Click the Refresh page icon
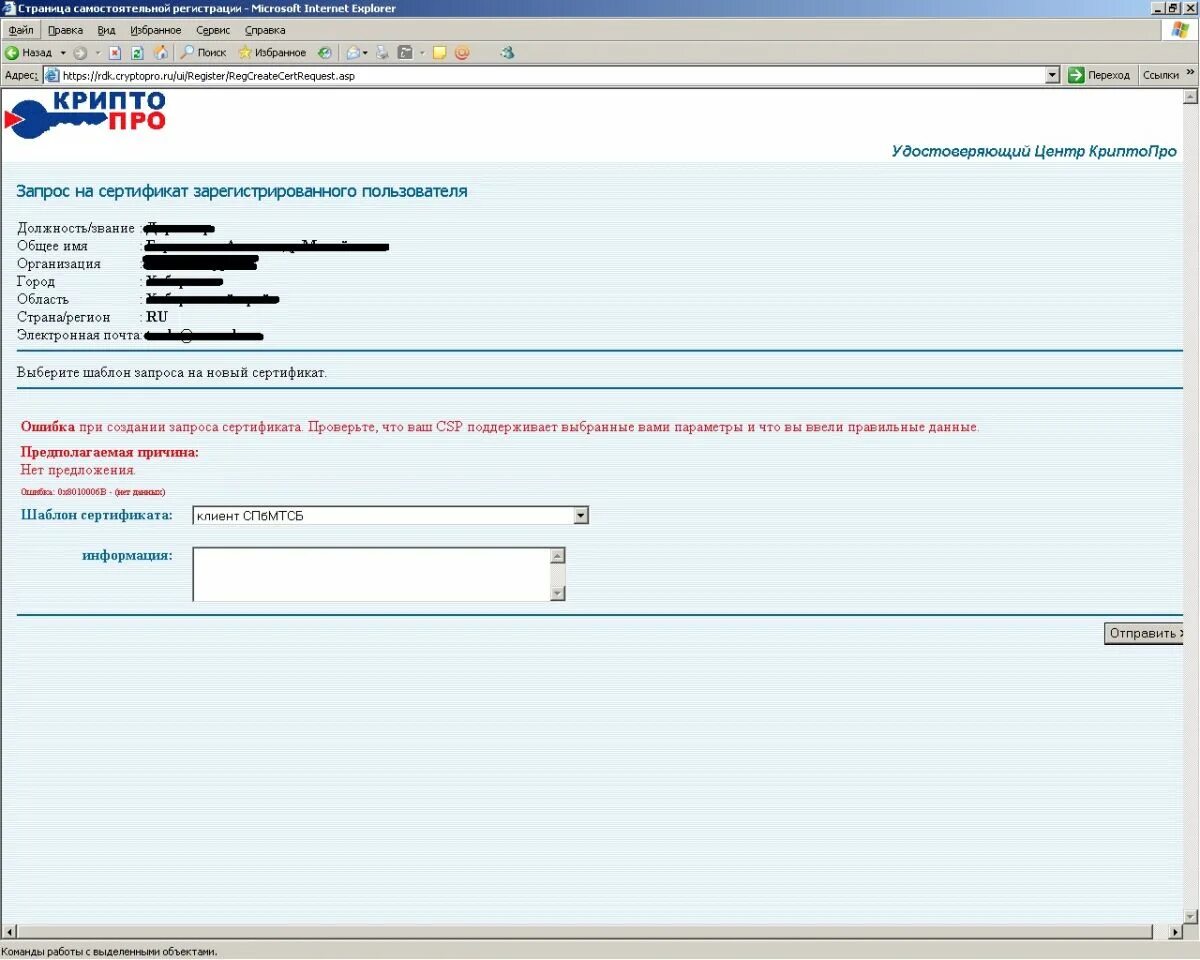This screenshot has height=960, width=1200. [138, 52]
